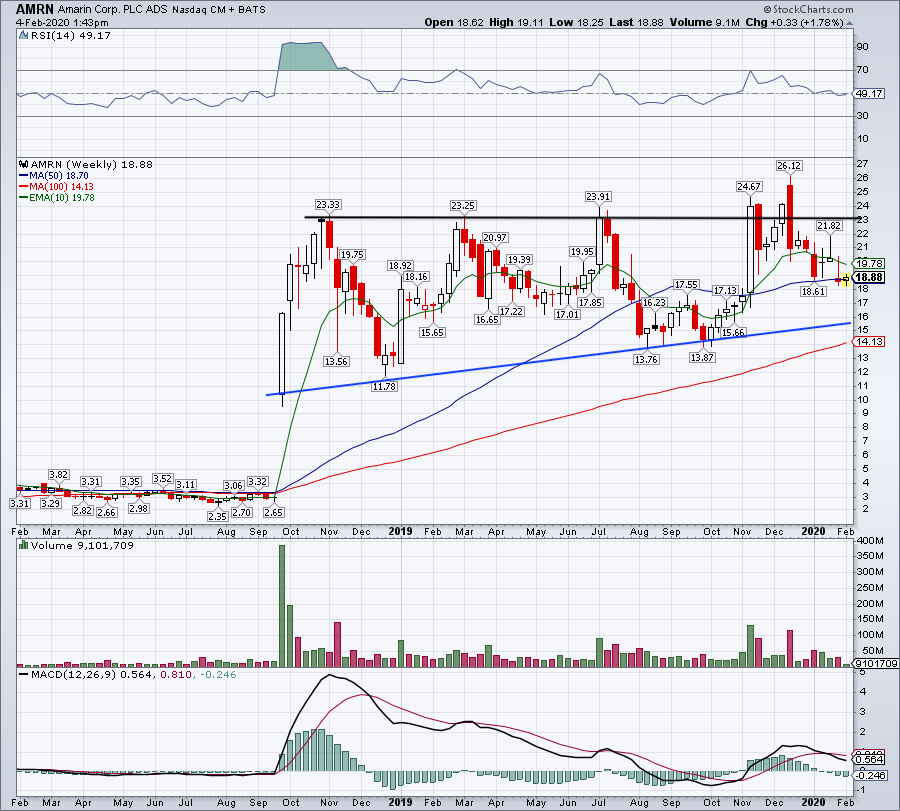Click the 2.35 low price label
This screenshot has height=811, width=900.
pos(218,517)
